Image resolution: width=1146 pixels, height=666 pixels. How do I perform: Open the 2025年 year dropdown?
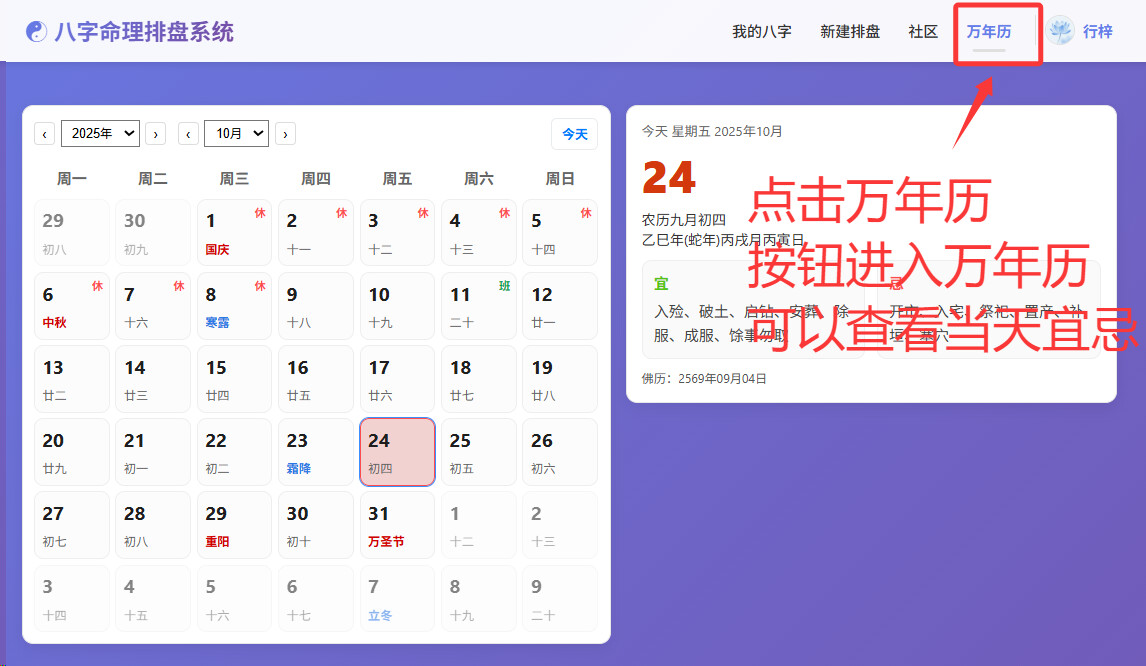(x=100, y=133)
